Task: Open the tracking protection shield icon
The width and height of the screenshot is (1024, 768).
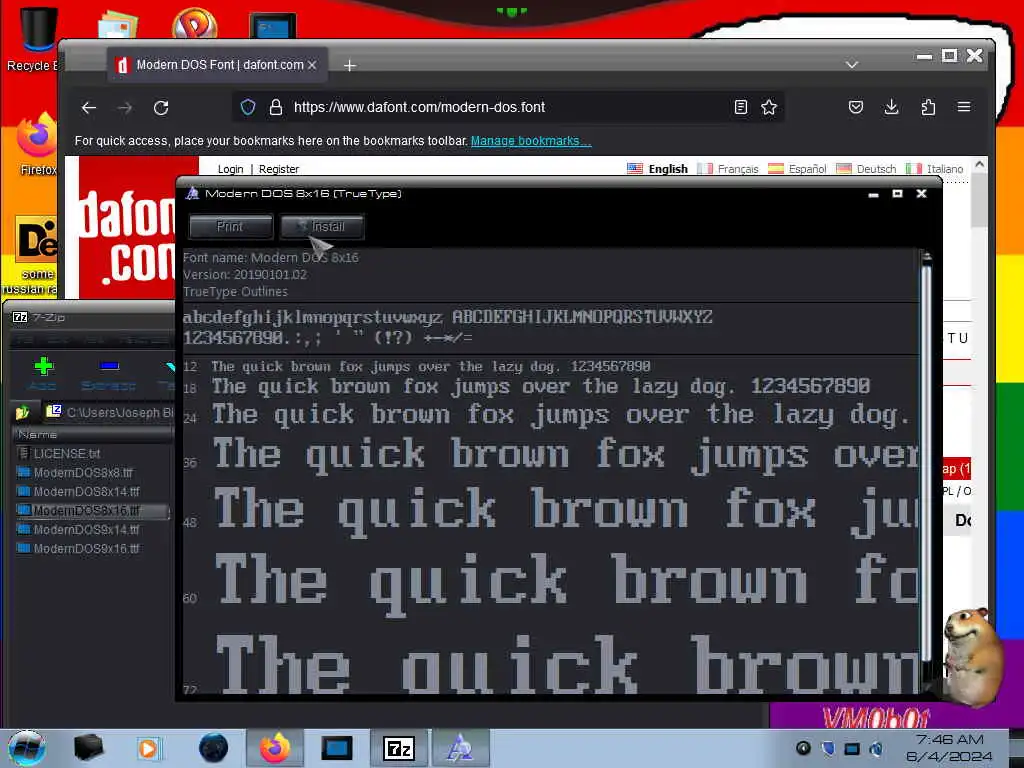Action: pos(248,107)
